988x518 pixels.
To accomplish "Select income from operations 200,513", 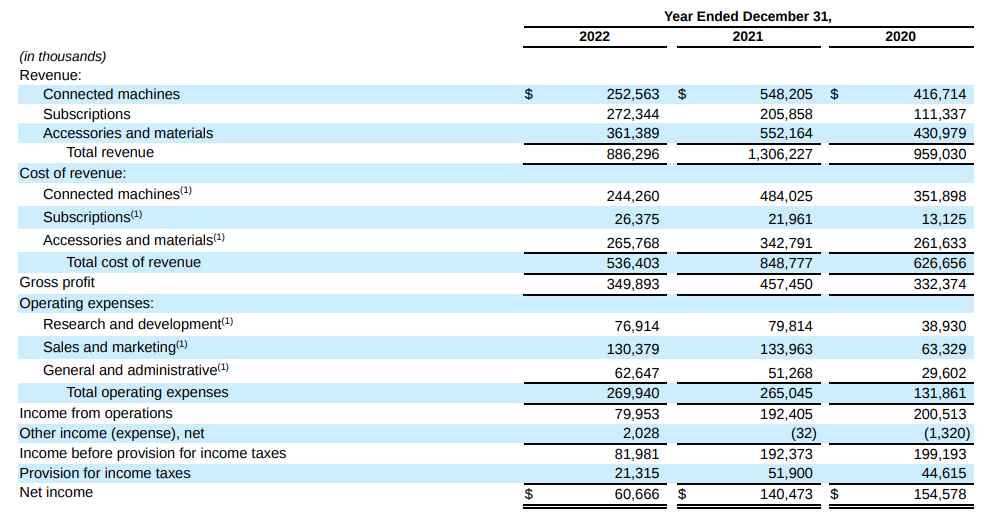I will click(939, 414).
